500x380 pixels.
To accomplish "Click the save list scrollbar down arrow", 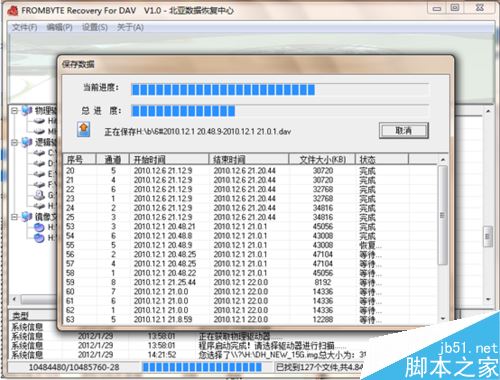I will tap(443, 318).
